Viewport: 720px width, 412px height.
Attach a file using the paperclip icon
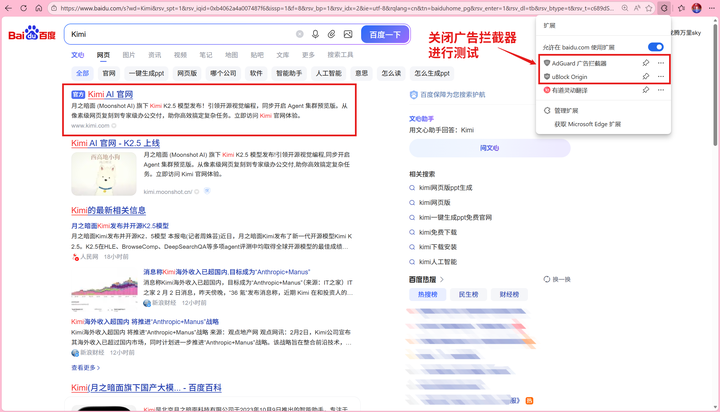pos(332,34)
